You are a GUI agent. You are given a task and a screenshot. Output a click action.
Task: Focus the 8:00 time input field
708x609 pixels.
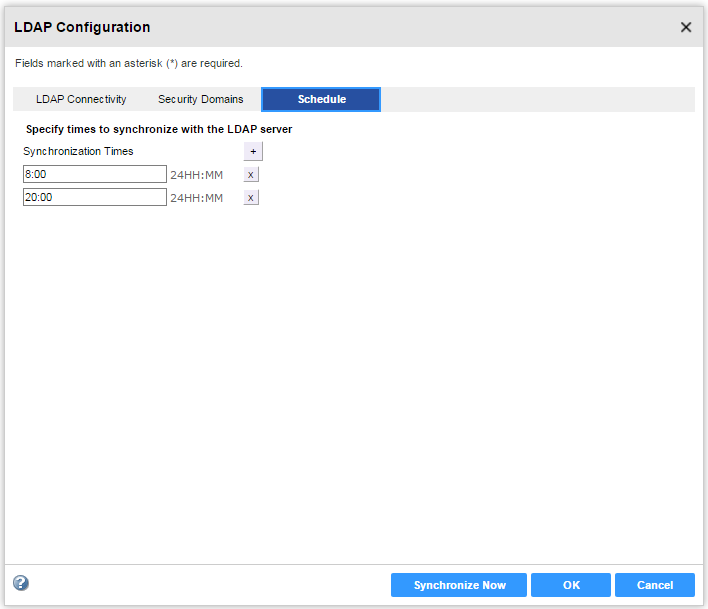[94, 174]
